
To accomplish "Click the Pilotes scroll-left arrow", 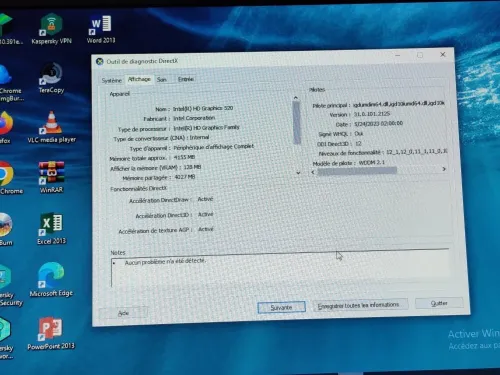I will click(x=313, y=172).
